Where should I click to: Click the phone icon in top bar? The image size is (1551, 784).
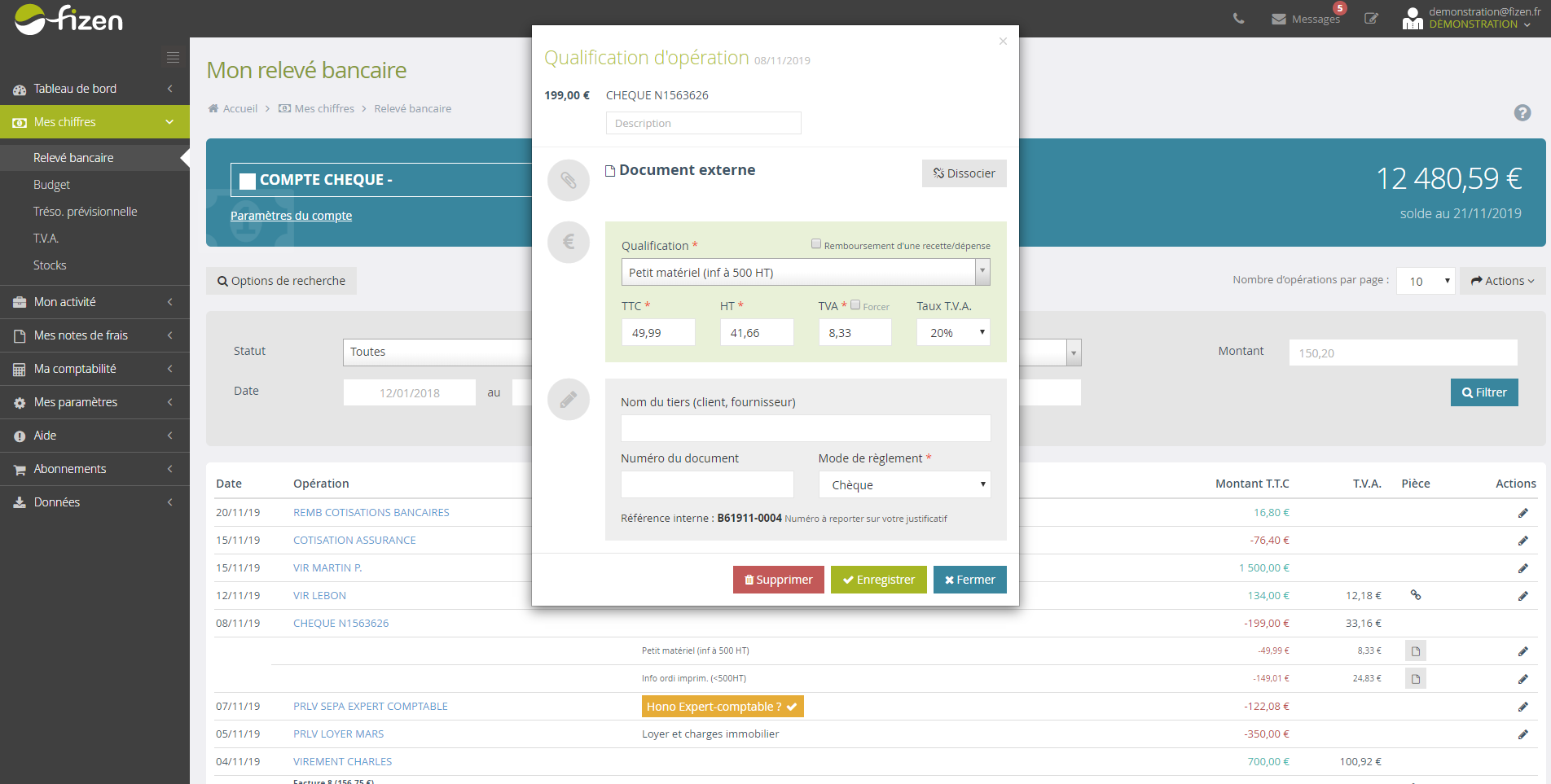click(x=1238, y=19)
